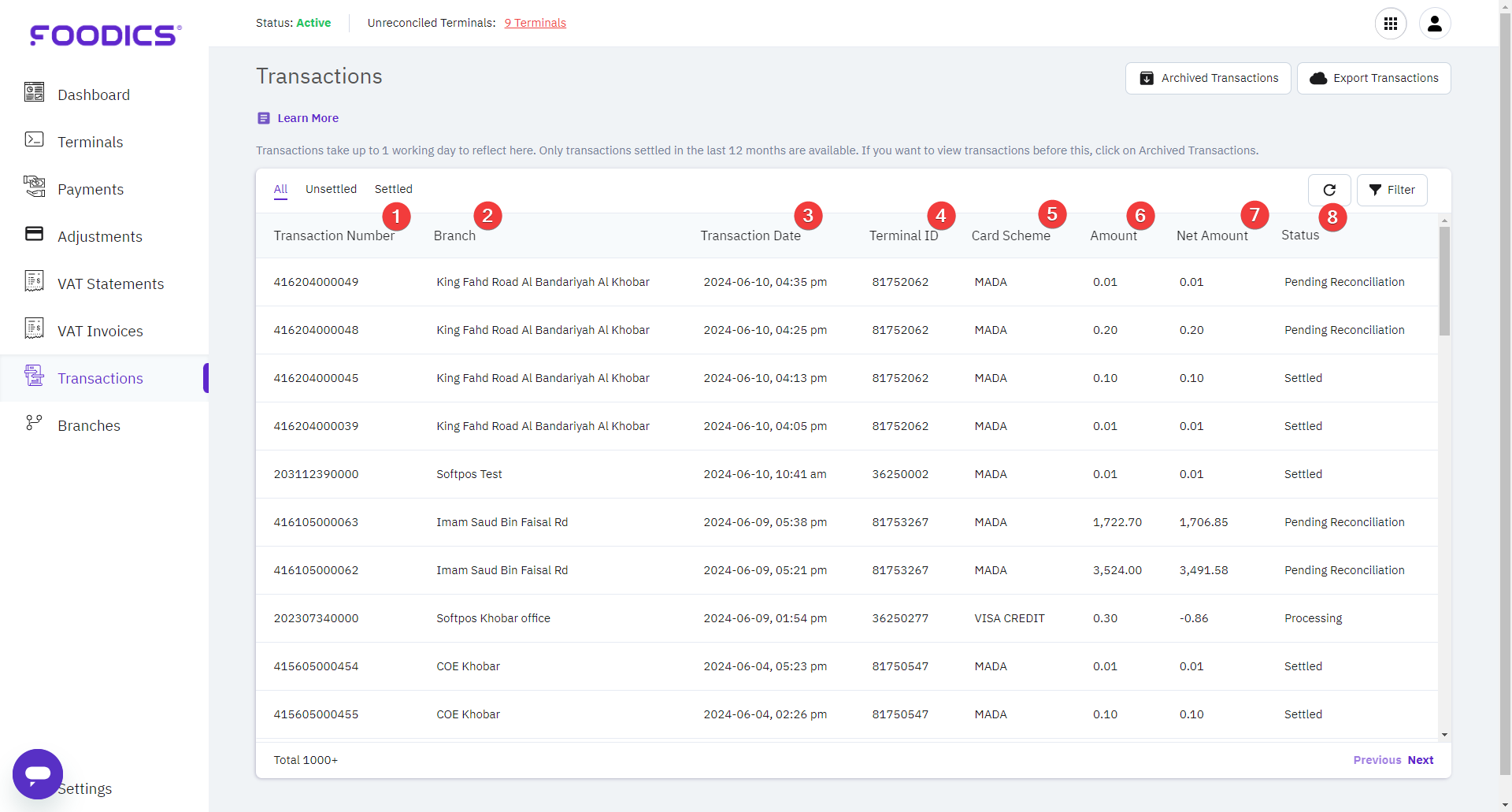This screenshot has height=812, width=1512.
Task: Select the Transactions sidebar icon
Action: 34,376
